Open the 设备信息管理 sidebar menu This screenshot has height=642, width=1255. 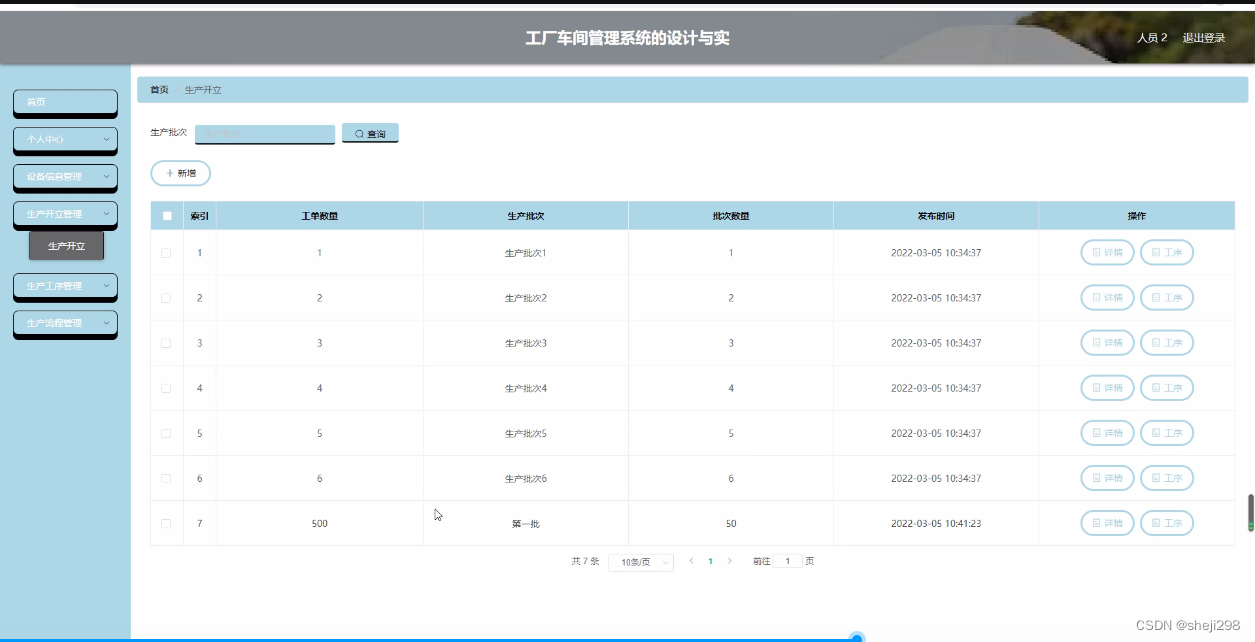point(65,177)
